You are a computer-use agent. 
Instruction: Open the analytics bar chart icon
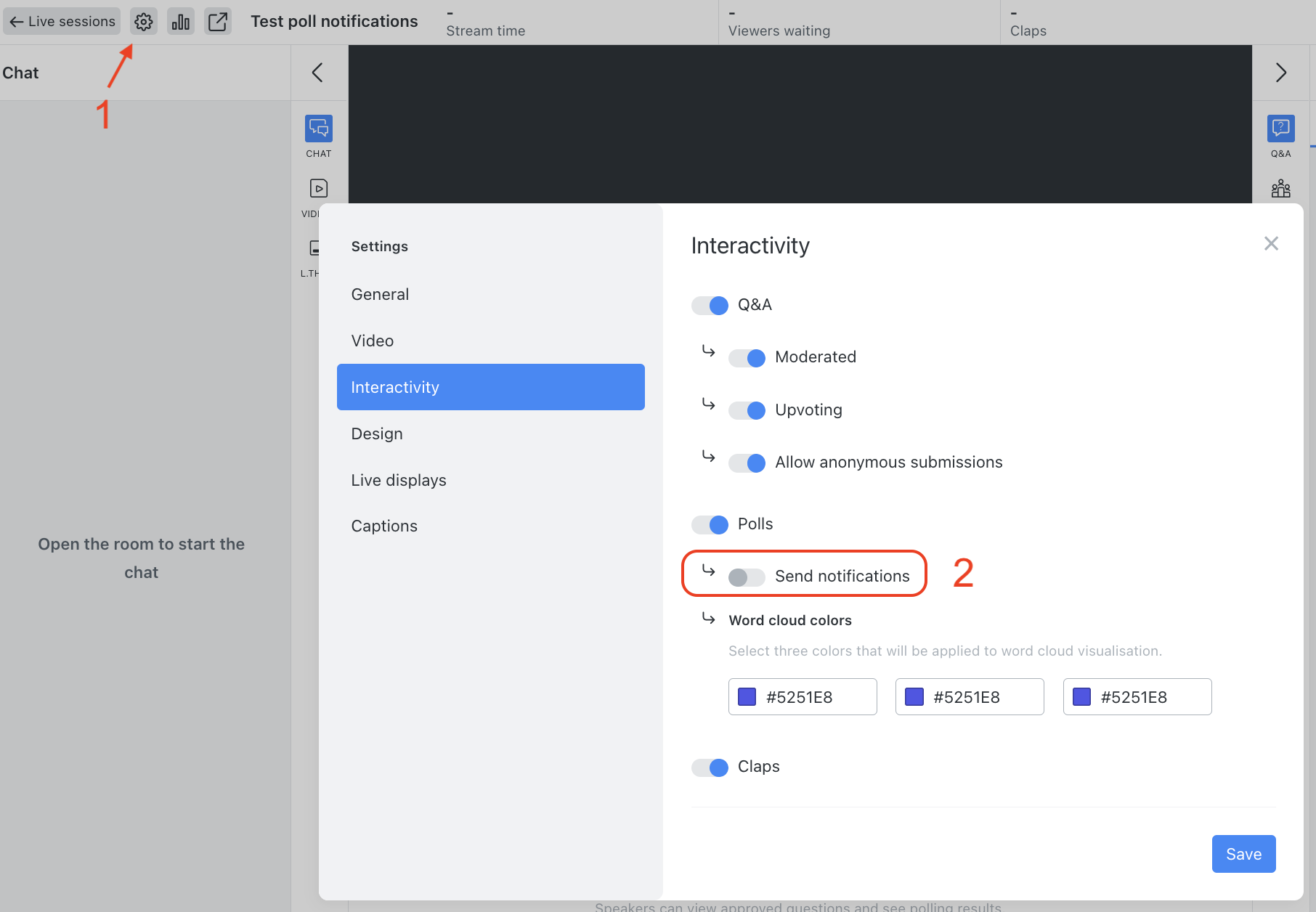point(181,22)
